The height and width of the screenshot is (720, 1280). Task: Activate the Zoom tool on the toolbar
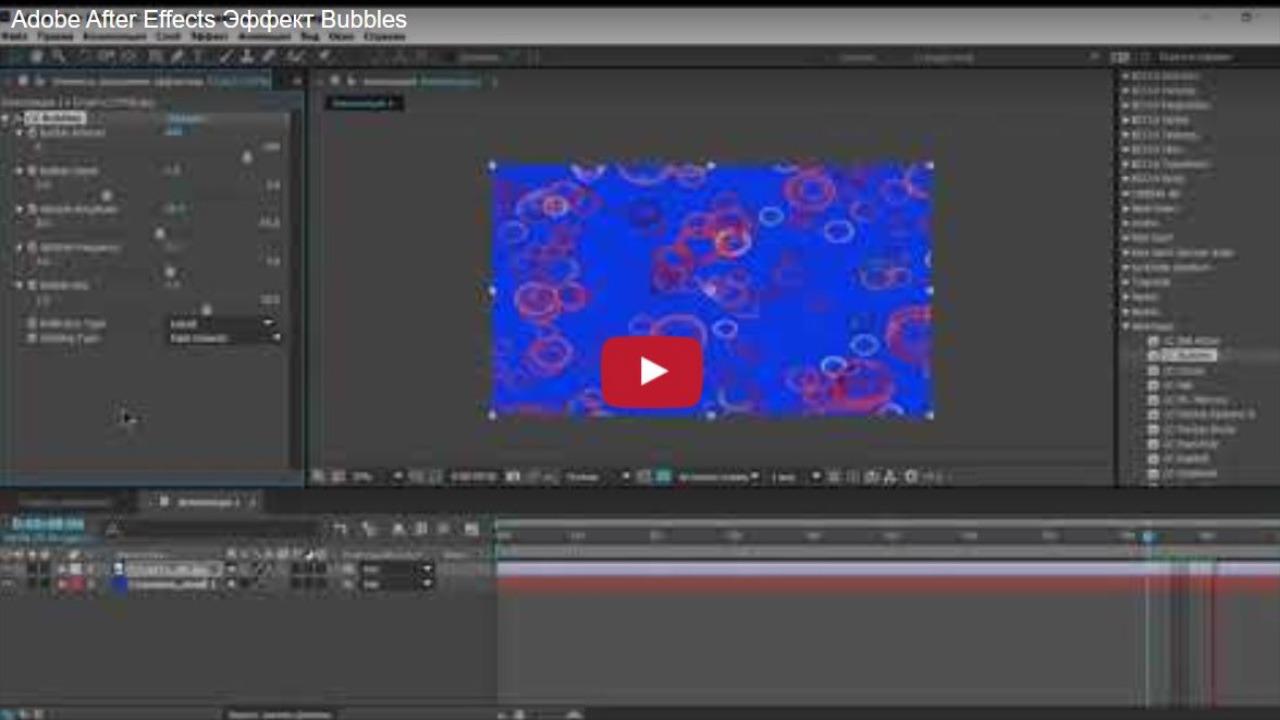73,56
